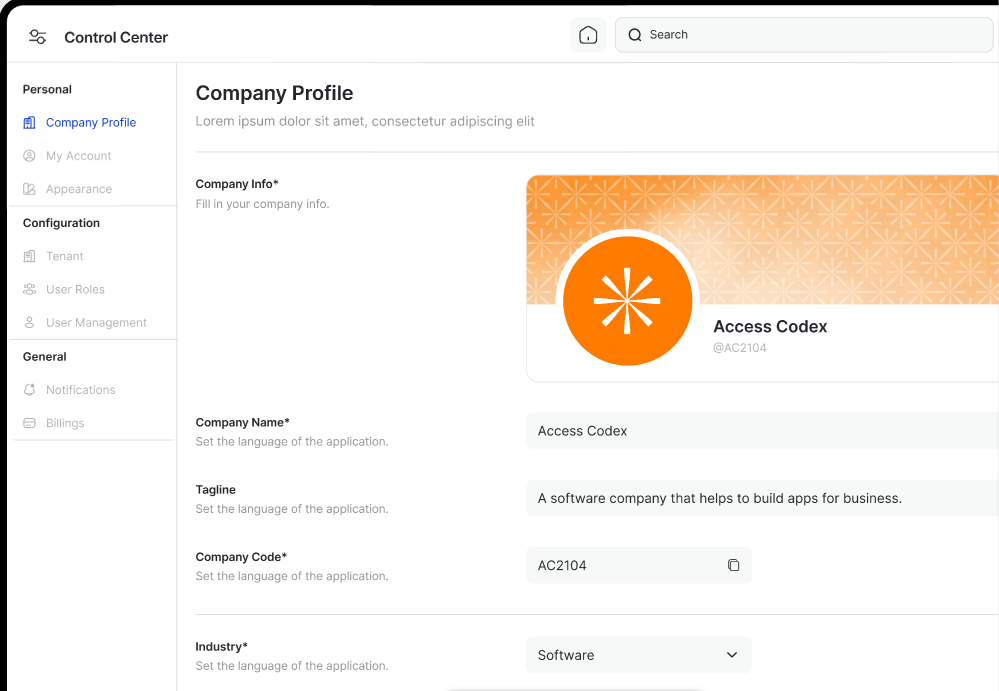Click the Control Center sliders logo icon
Image resolution: width=999 pixels, height=691 pixels.
pos(38,37)
